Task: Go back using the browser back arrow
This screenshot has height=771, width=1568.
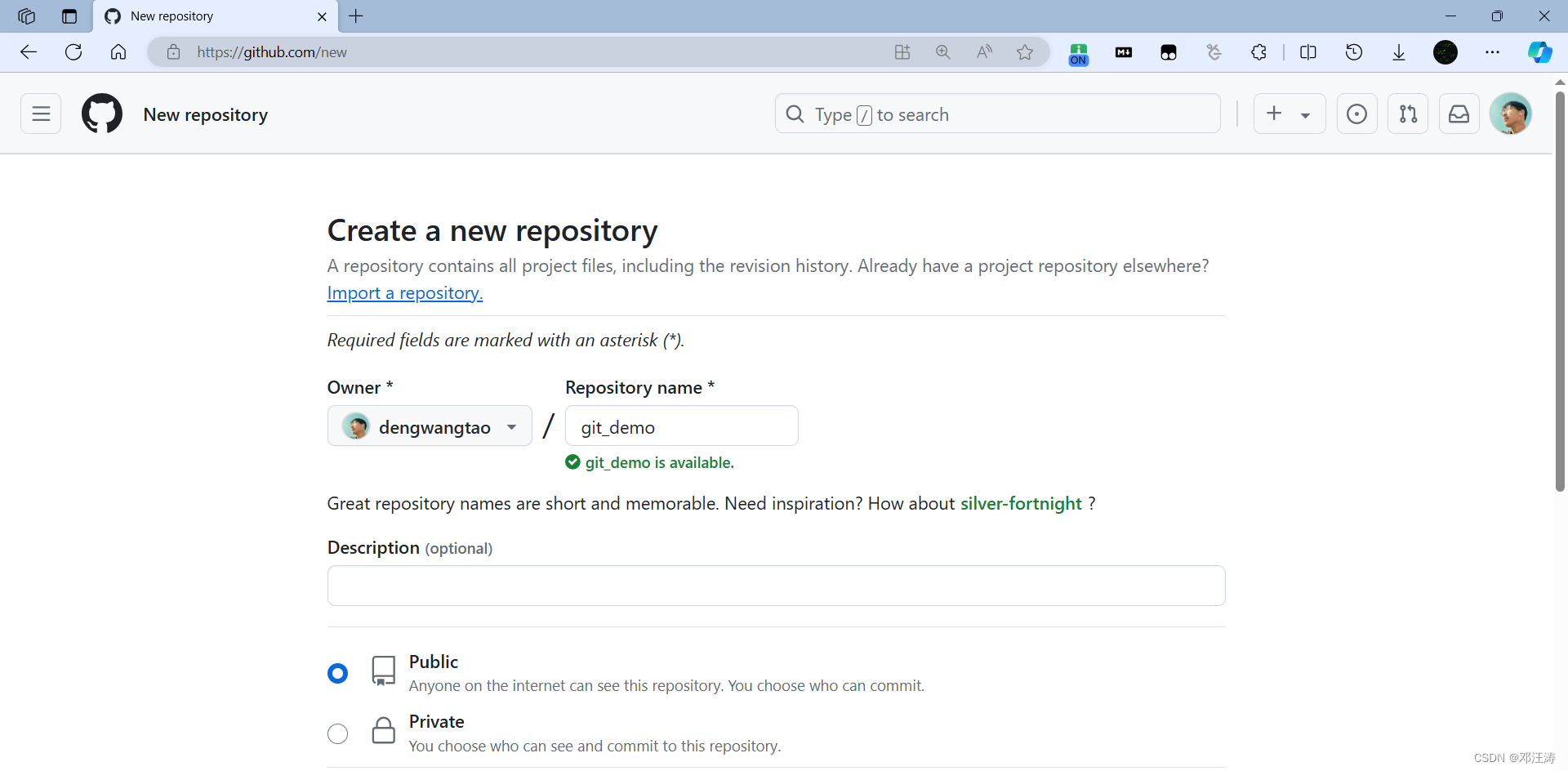Action: coord(29,52)
